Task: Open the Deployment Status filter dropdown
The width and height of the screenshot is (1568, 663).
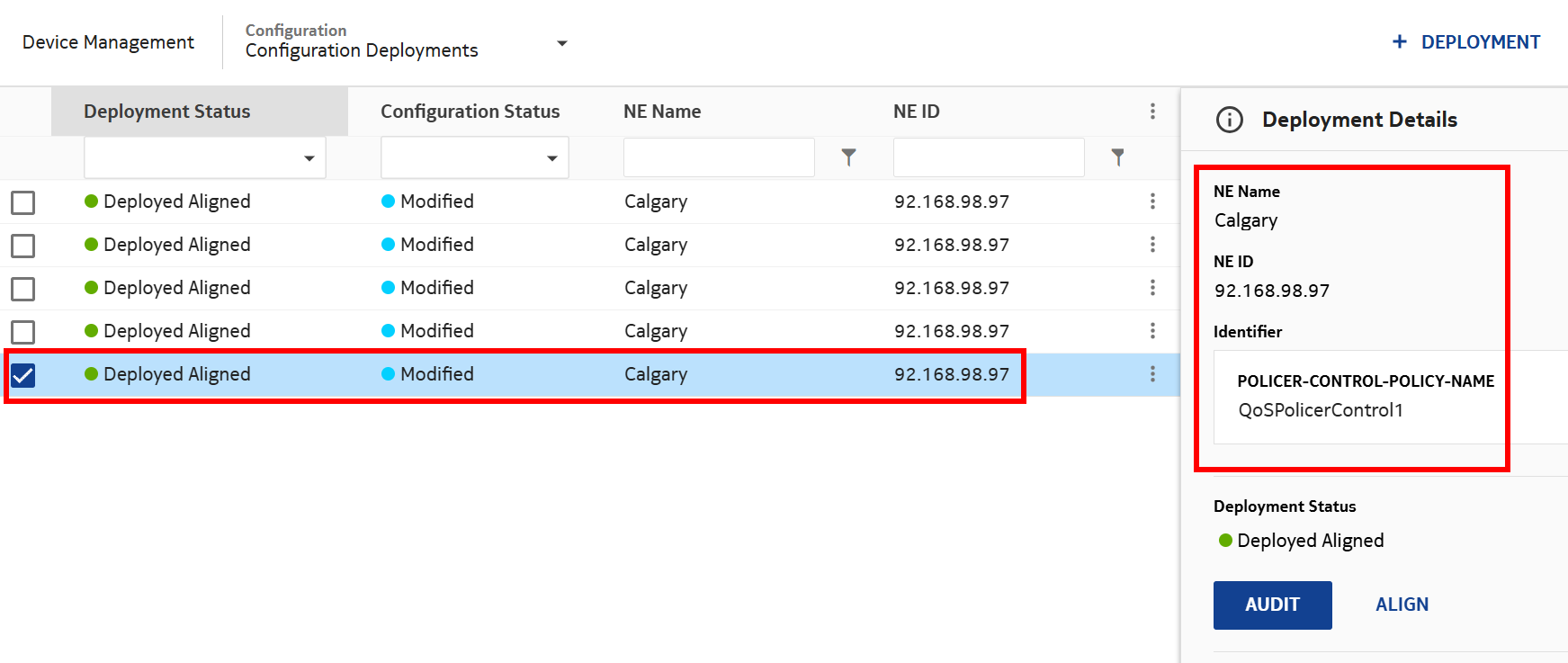Action: [x=205, y=158]
